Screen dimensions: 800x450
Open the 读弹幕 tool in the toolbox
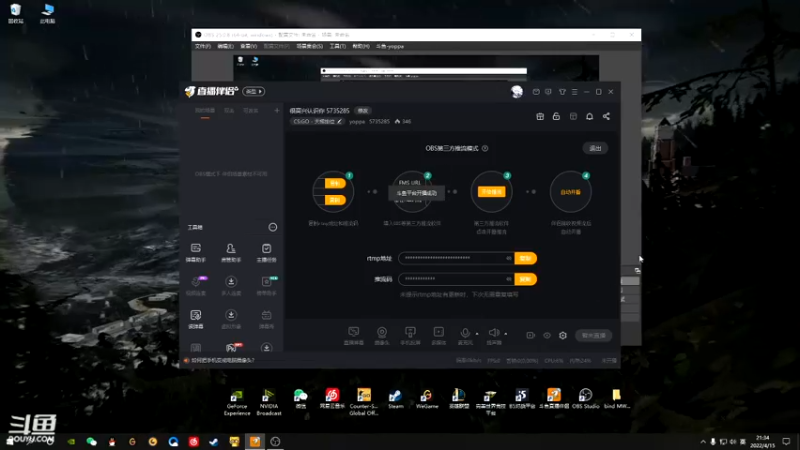click(x=196, y=319)
